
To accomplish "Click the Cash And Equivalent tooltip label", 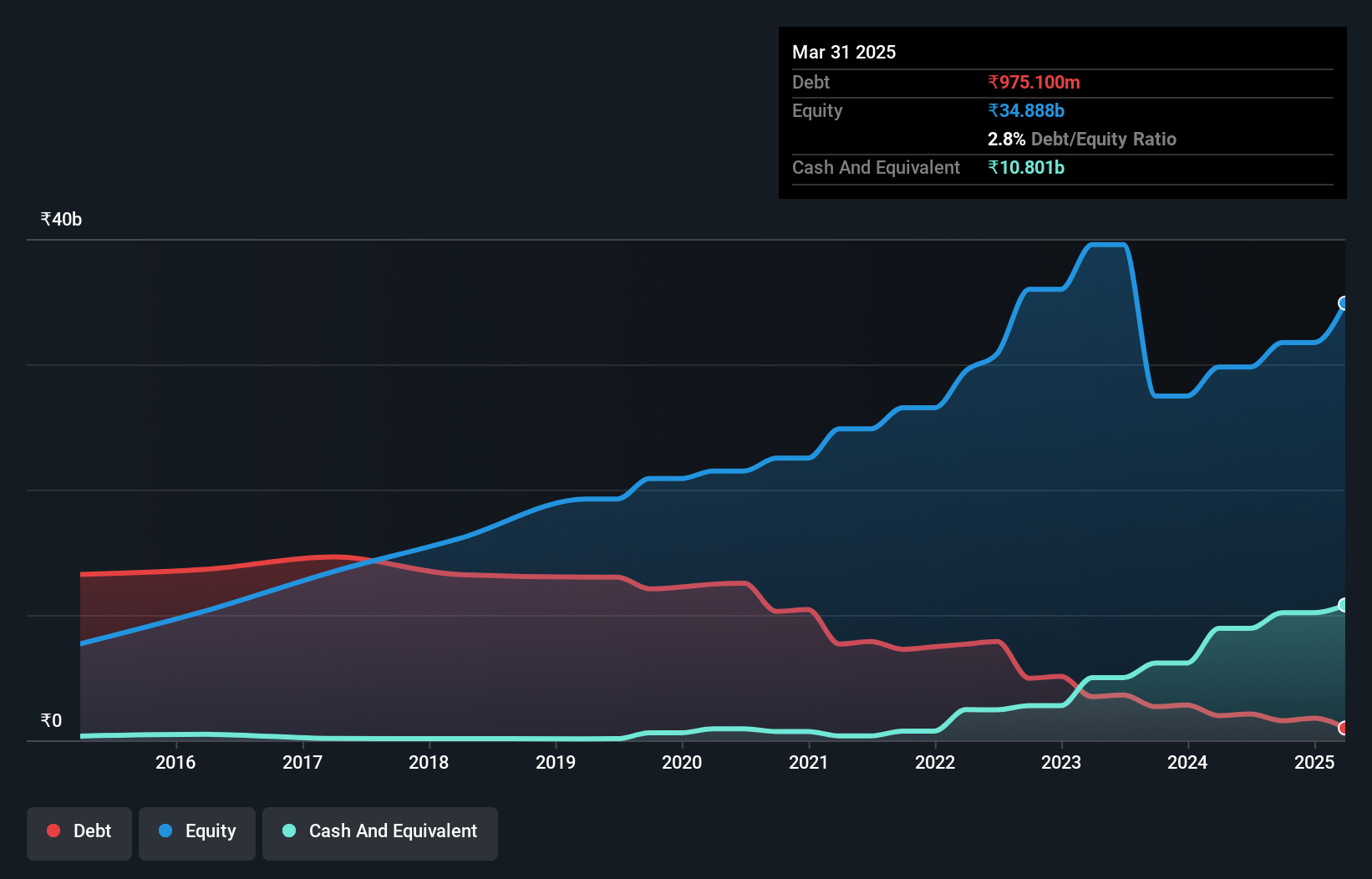I will point(876,167).
